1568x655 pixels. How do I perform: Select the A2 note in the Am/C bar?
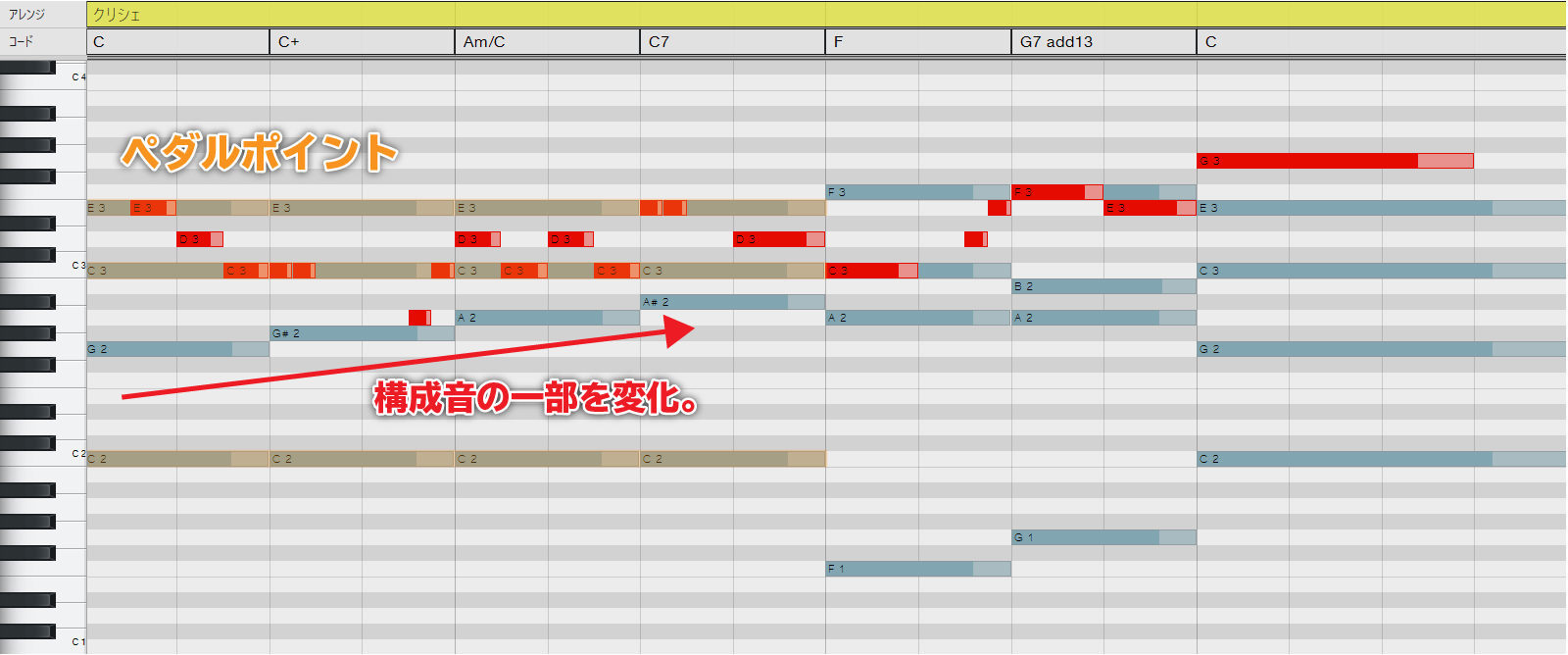click(x=547, y=318)
